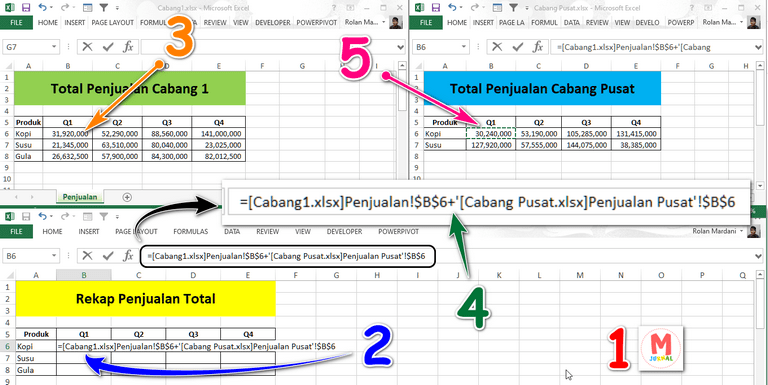768x385 pixels.
Task: Switch to DEVELOPER tab in bottom window
Action: 344,231
